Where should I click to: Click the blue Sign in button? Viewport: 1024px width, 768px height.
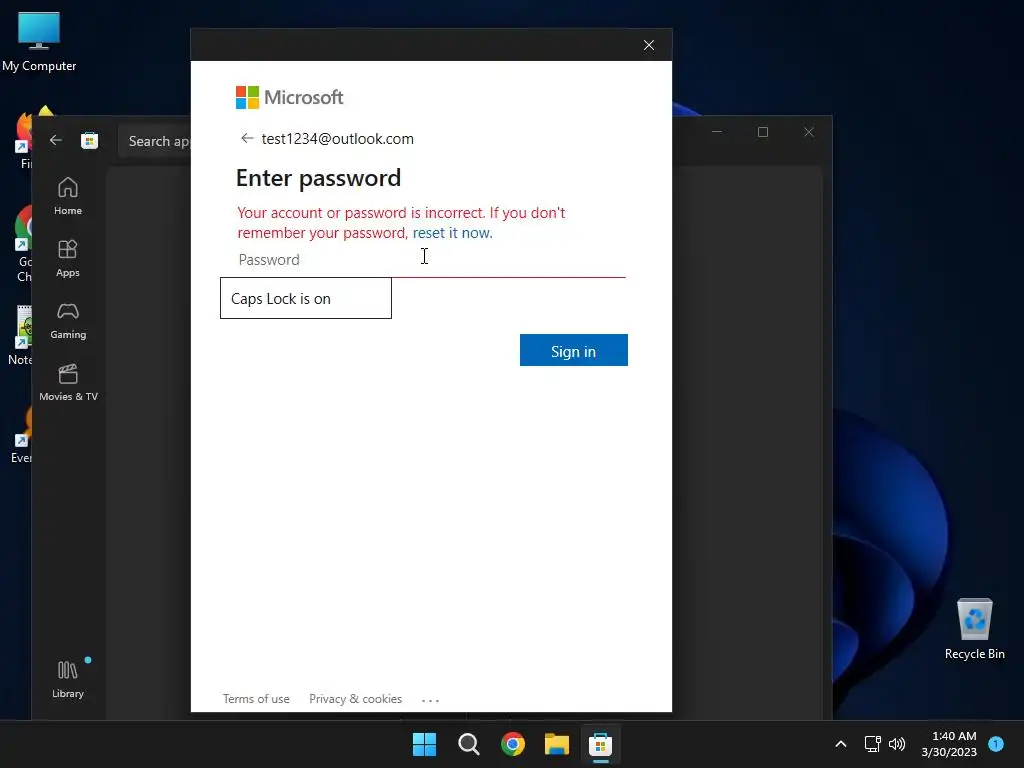click(573, 351)
